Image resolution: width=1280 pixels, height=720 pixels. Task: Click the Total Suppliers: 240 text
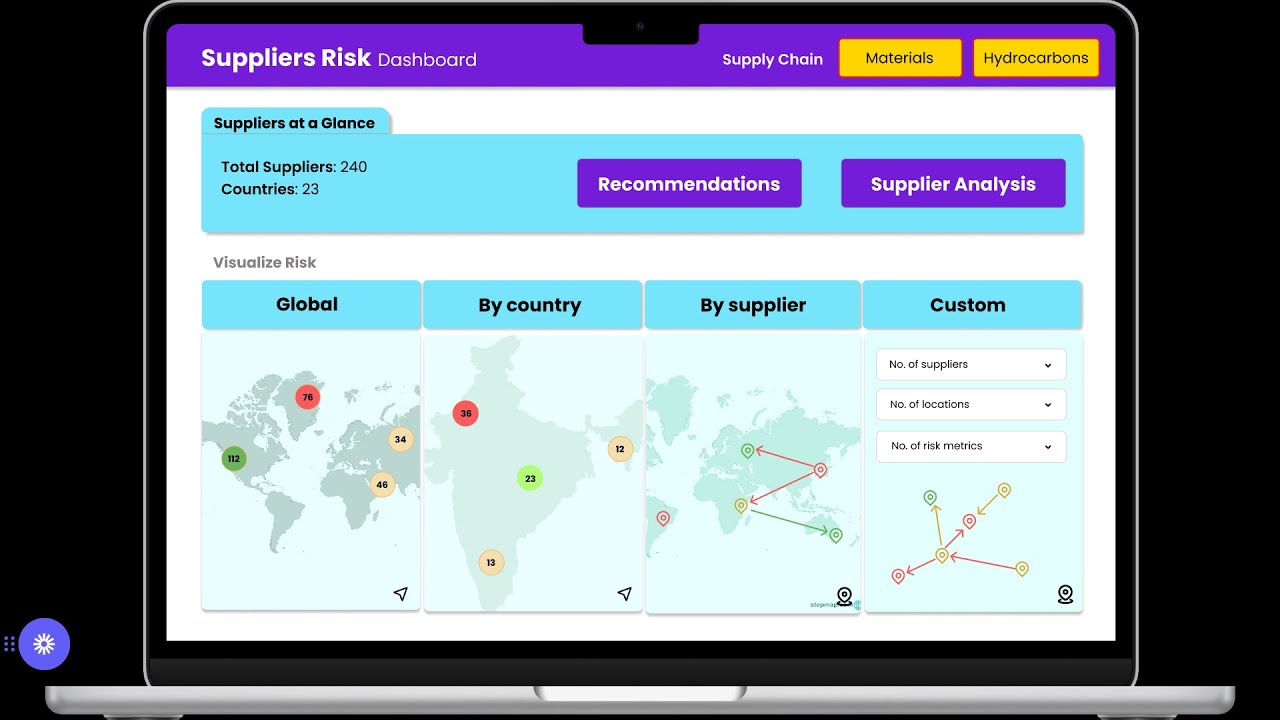(x=294, y=167)
